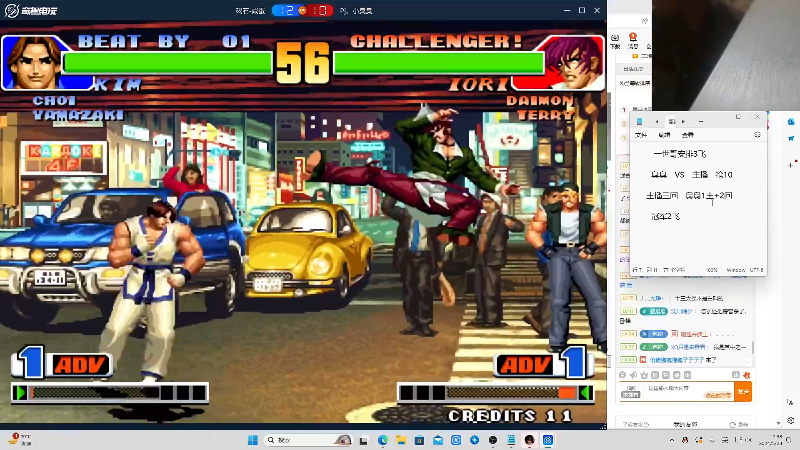This screenshot has width=800, height=450.
Task: Open Notepad settings gear icon
Action: pyautogui.click(x=757, y=135)
